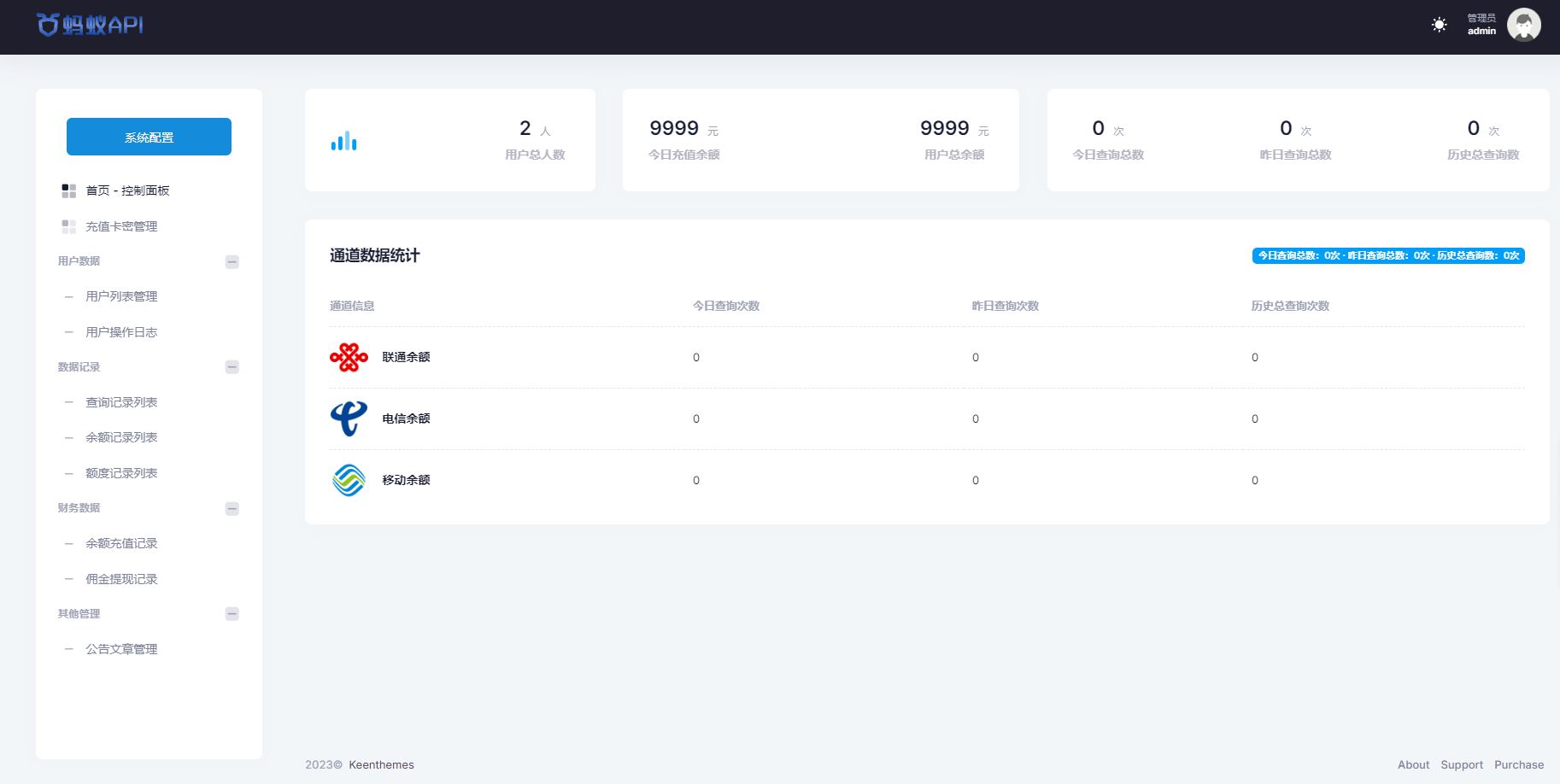Open the admin avatar profile menu
Image resolution: width=1560 pixels, height=784 pixels.
pos(1523,25)
